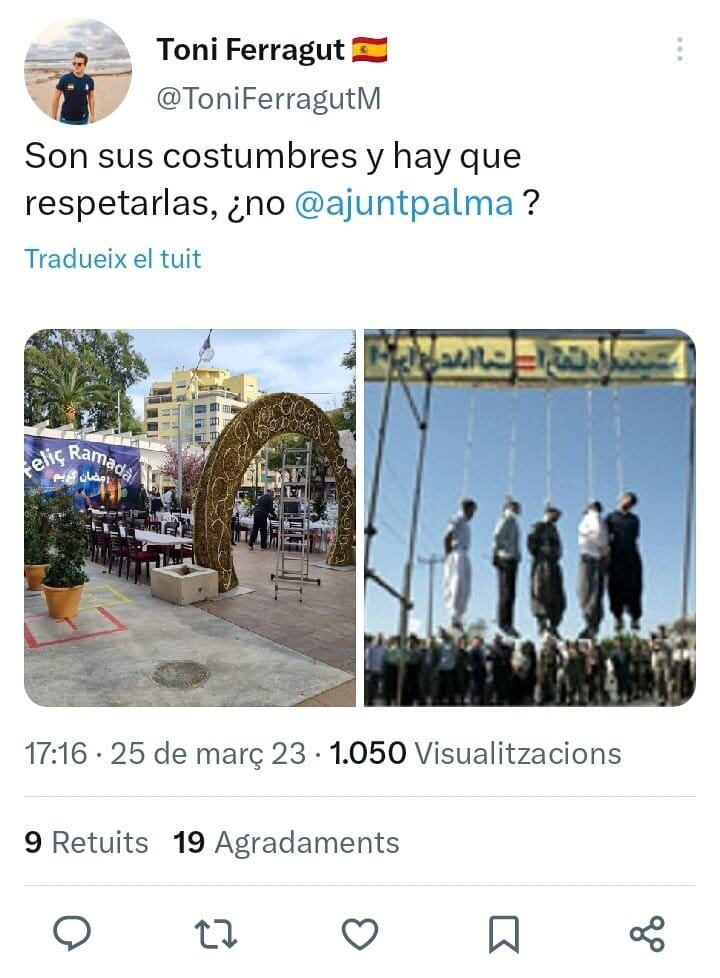720x978 pixels.
Task: Open the attached photo with yellow banner
Action: [530, 518]
